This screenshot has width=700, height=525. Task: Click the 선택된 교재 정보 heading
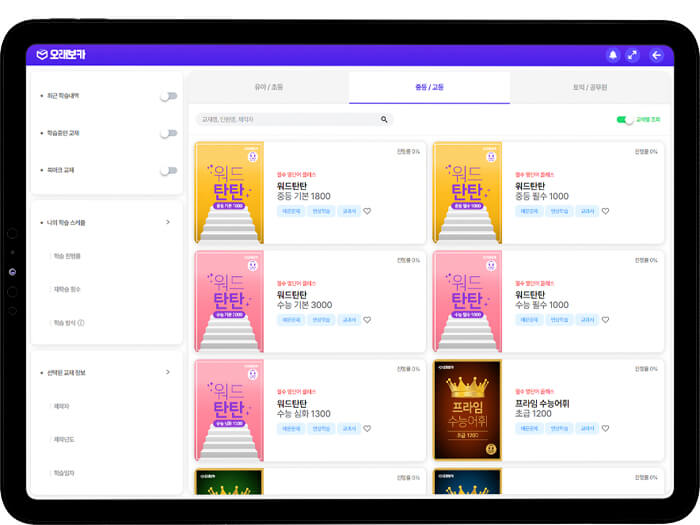point(66,372)
